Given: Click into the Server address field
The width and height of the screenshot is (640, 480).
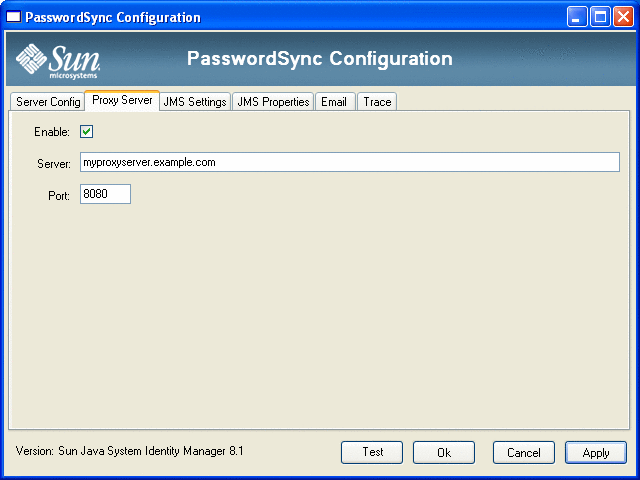Looking at the screenshot, I should click(x=350, y=162).
